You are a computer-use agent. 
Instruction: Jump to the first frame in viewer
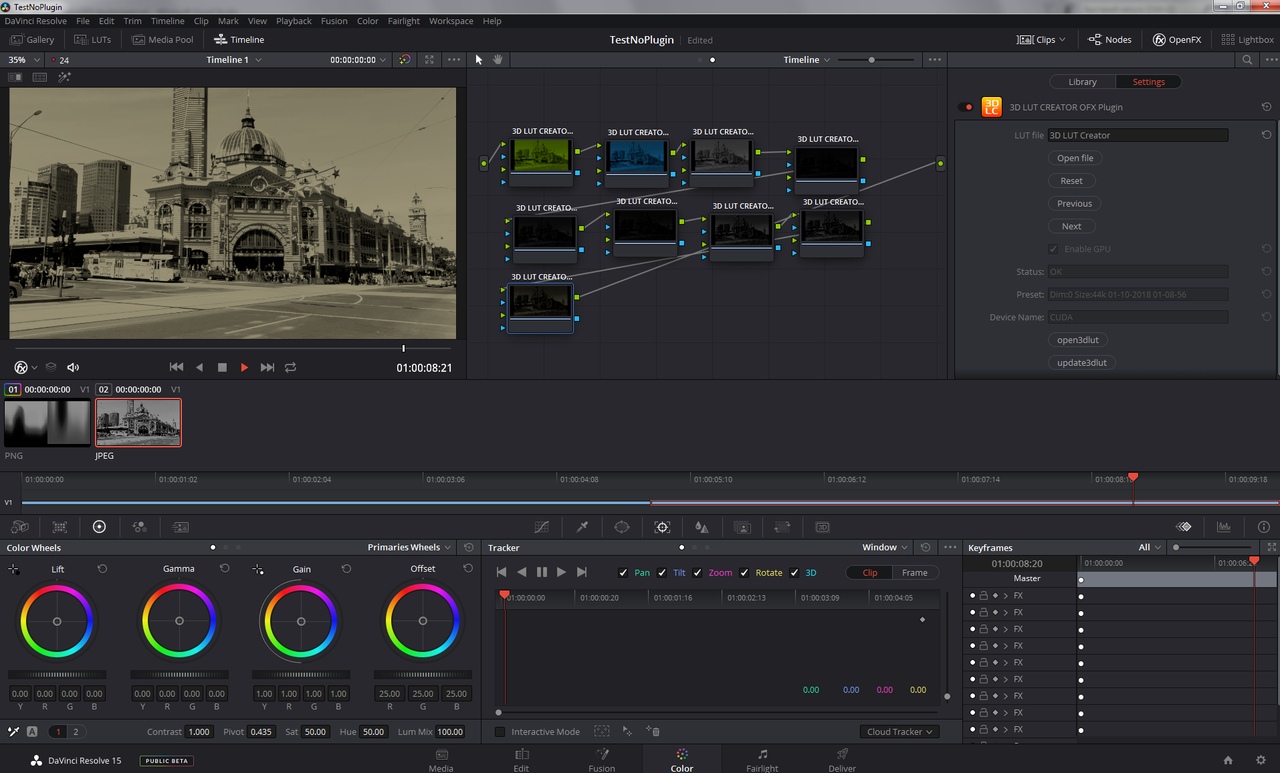(x=176, y=368)
